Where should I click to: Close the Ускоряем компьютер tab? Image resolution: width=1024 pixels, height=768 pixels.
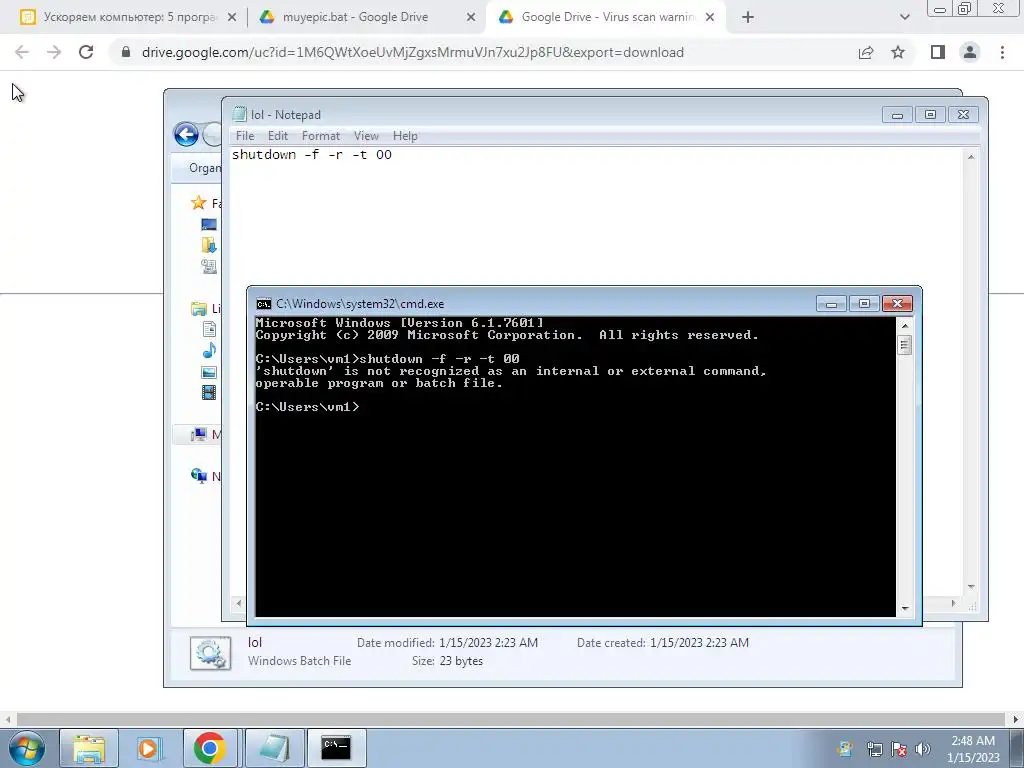[x=232, y=18]
